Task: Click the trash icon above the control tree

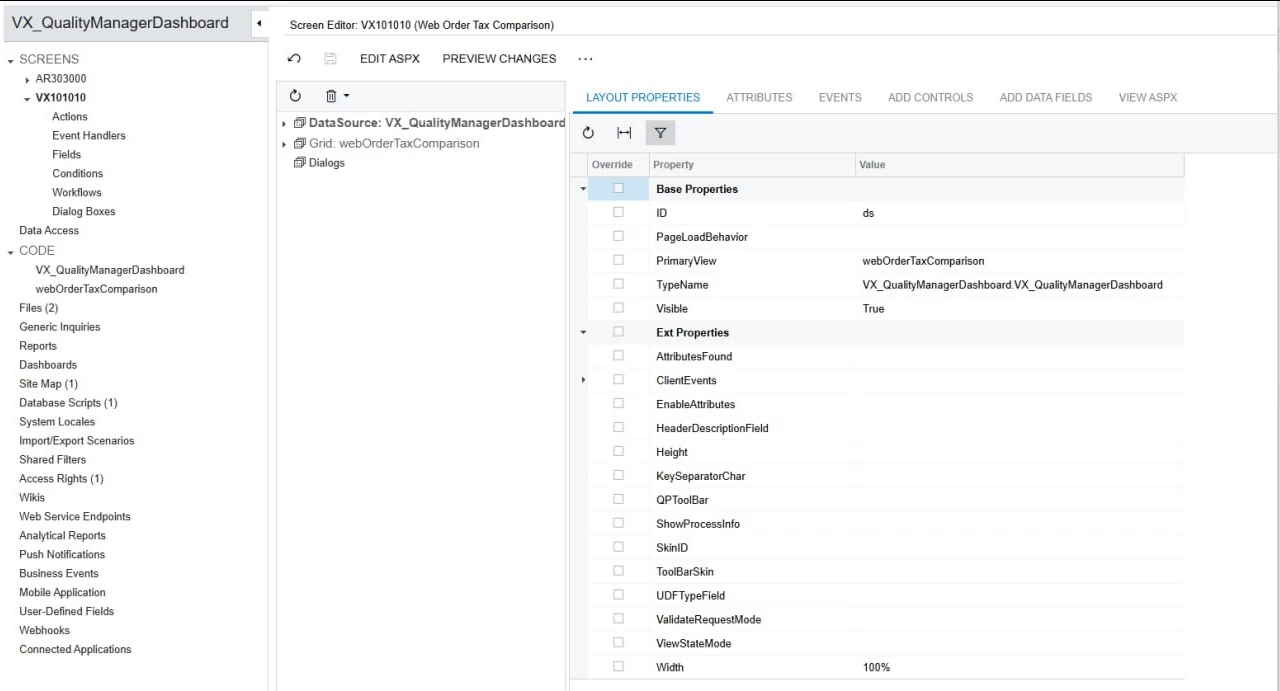Action: click(330, 95)
